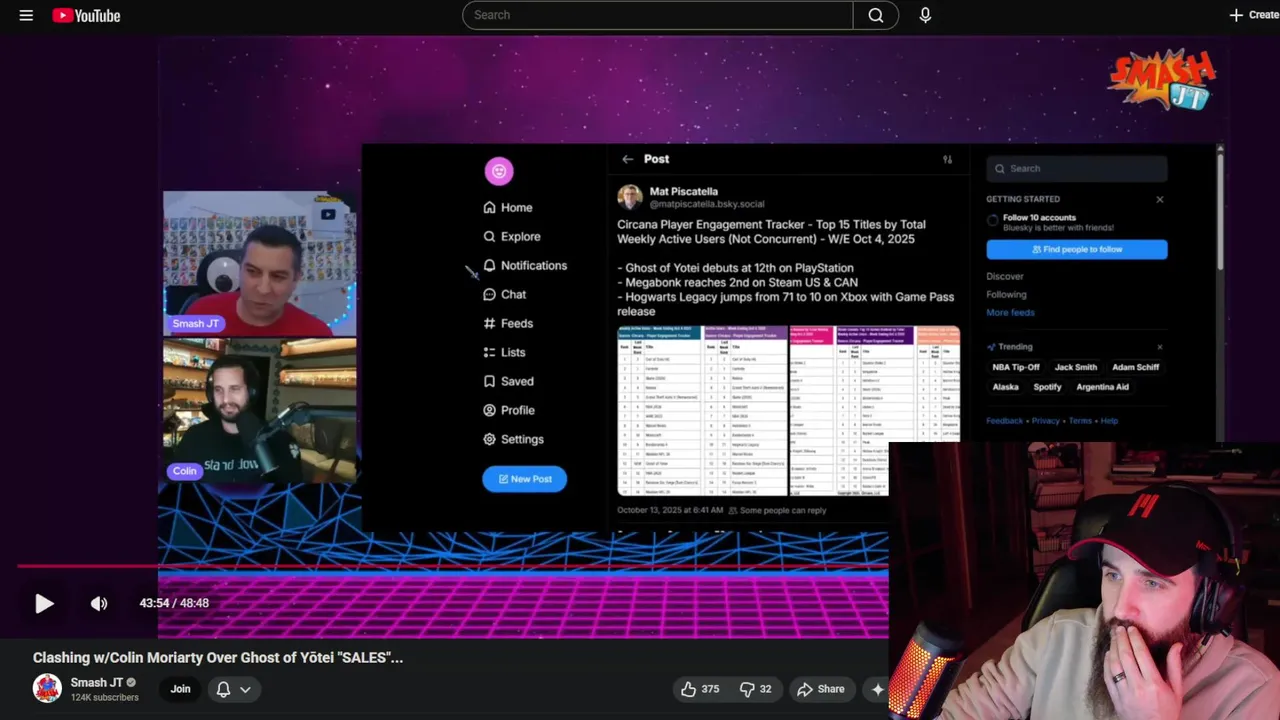Open Chat in the Bluesky sidebar
Screen dimensions: 1280x720
point(505,294)
